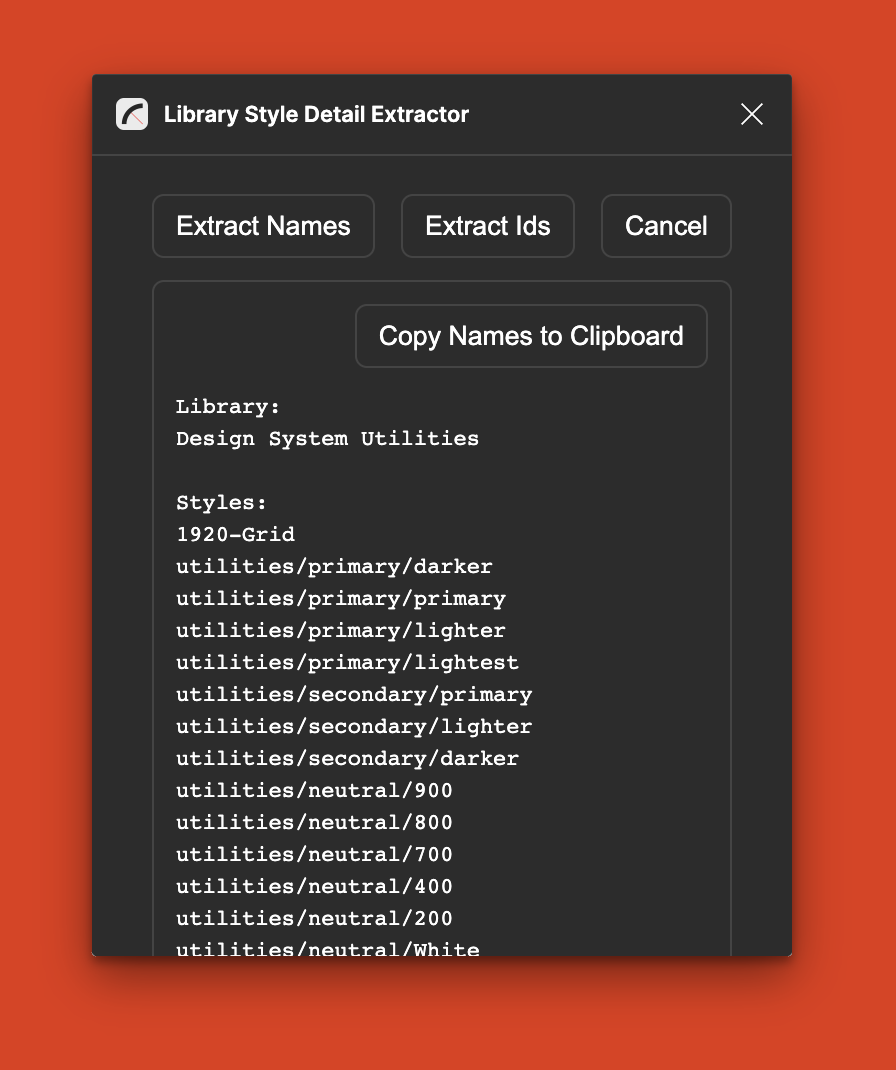896x1070 pixels.
Task: Select 'utilities/neutral/800' entry
Action: tap(315, 822)
